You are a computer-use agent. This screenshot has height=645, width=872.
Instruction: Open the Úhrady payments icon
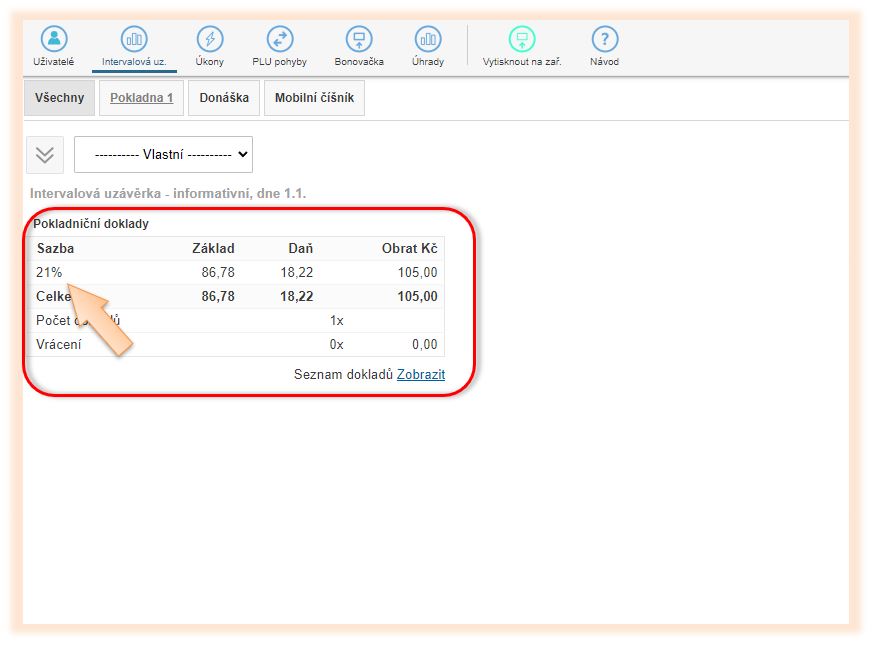(428, 40)
